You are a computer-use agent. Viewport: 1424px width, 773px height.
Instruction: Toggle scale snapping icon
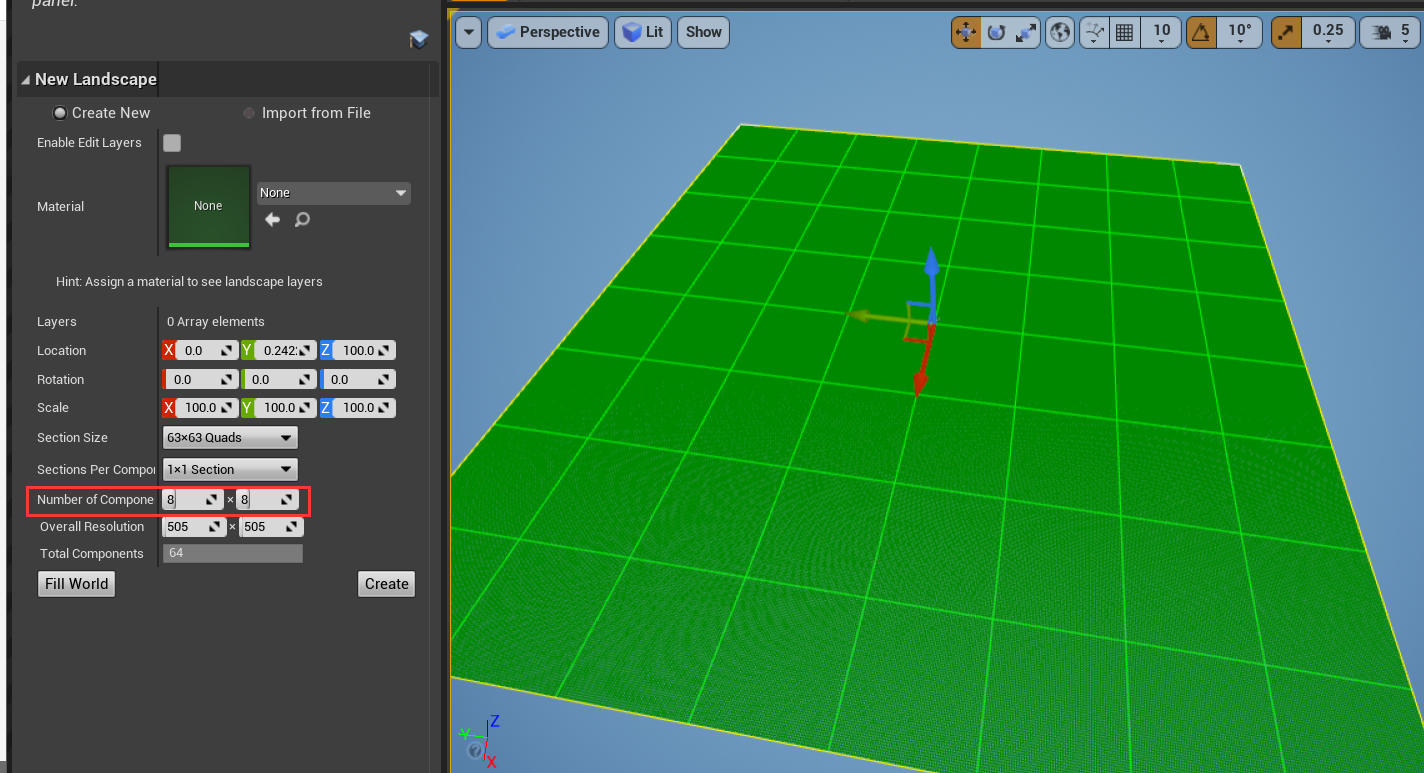[x=1286, y=32]
